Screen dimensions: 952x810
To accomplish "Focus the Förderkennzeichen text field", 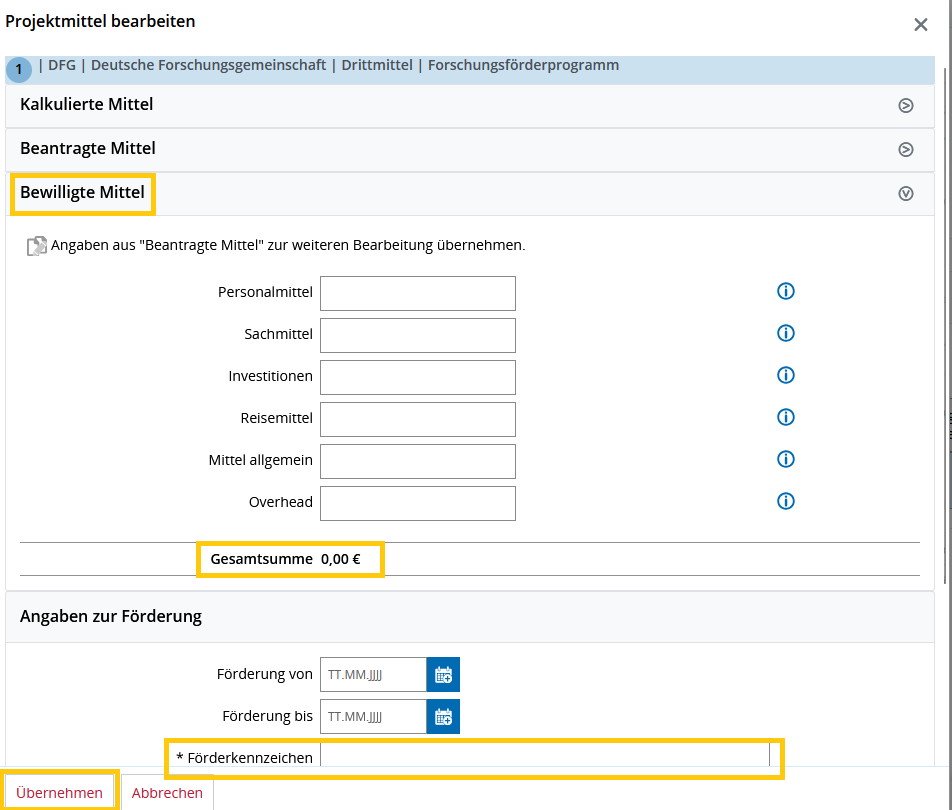I will click(544, 757).
